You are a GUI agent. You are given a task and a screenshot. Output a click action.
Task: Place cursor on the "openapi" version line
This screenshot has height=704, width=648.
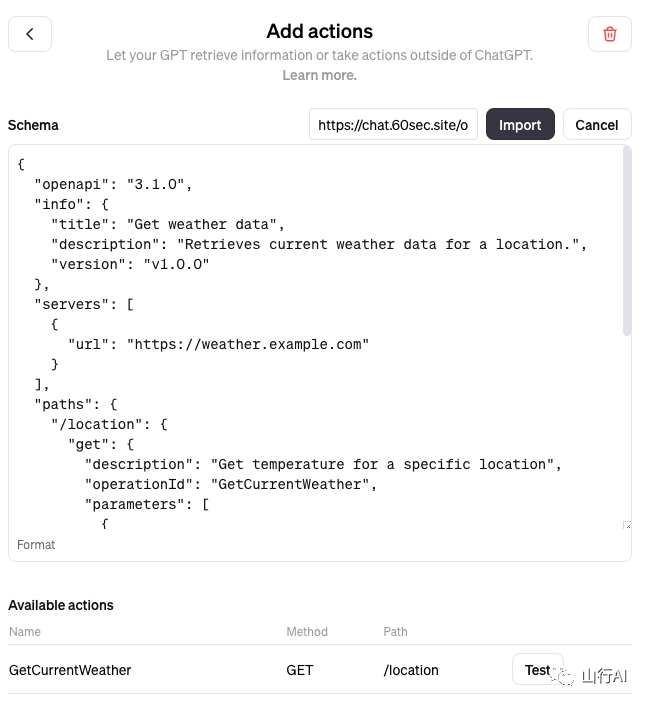coord(113,185)
